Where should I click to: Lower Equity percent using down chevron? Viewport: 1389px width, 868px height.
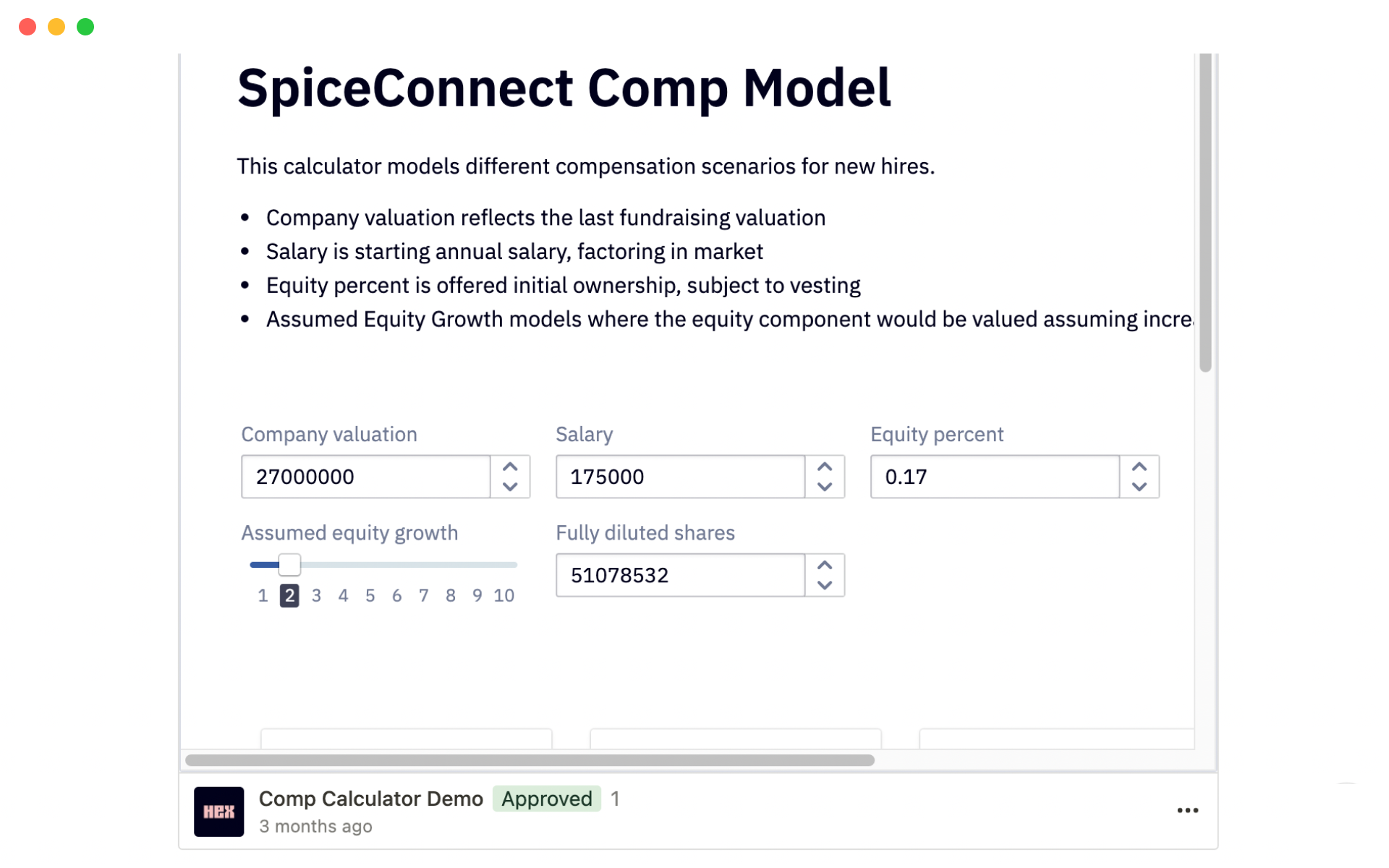pos(1139,487)
